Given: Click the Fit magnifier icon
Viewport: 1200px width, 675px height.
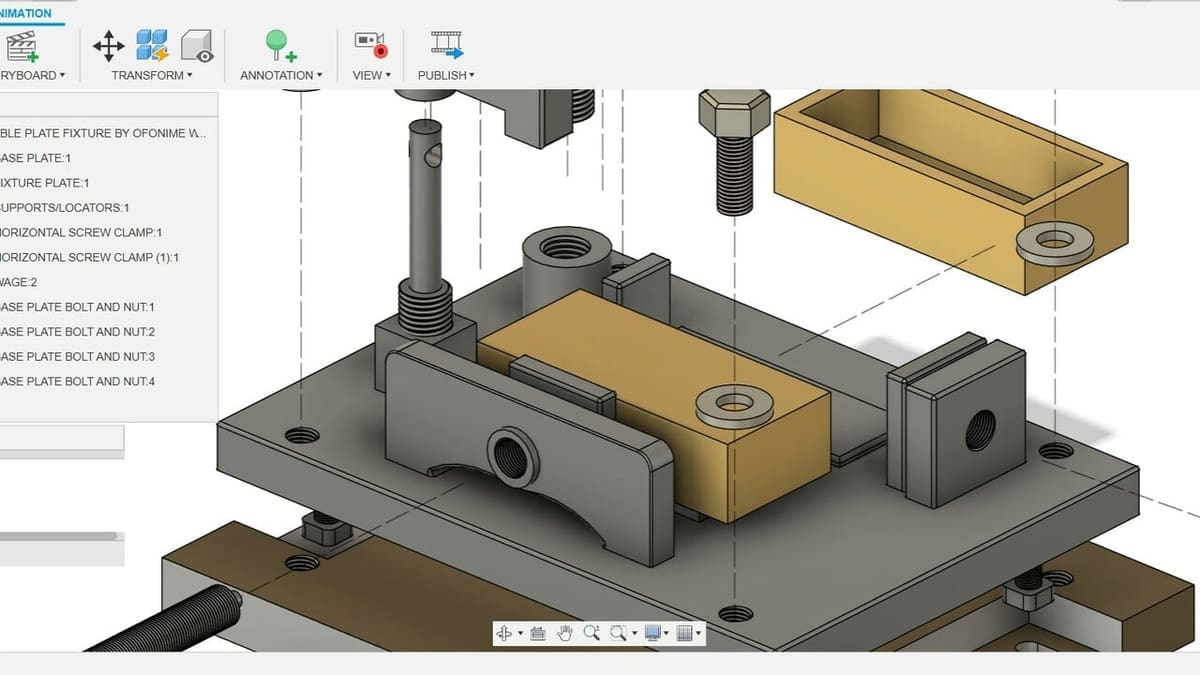Looking at the screenshot, I should [619, 632].
